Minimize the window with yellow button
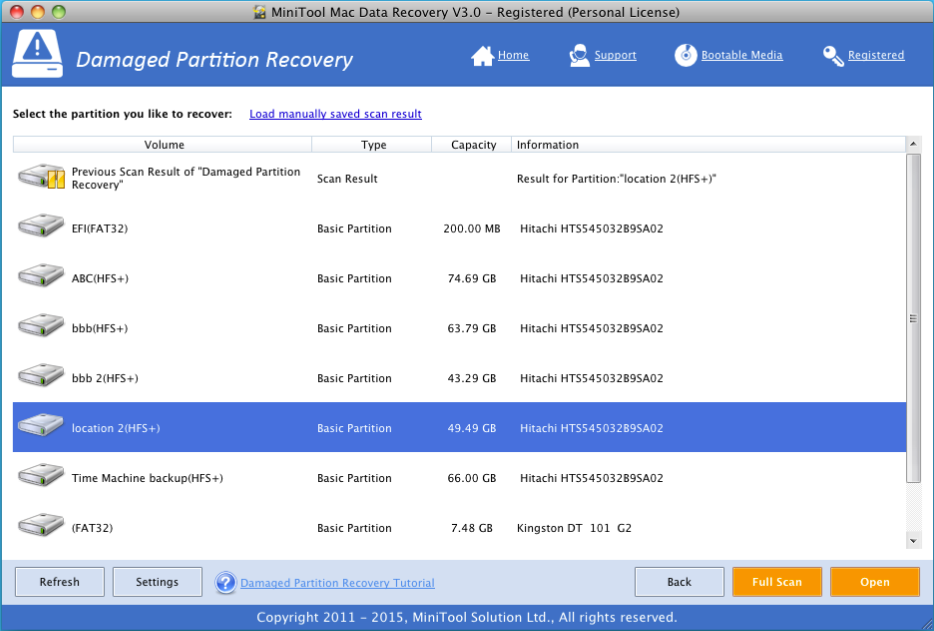The width and height of the screenshot is (934, 631). click(38, 12)
